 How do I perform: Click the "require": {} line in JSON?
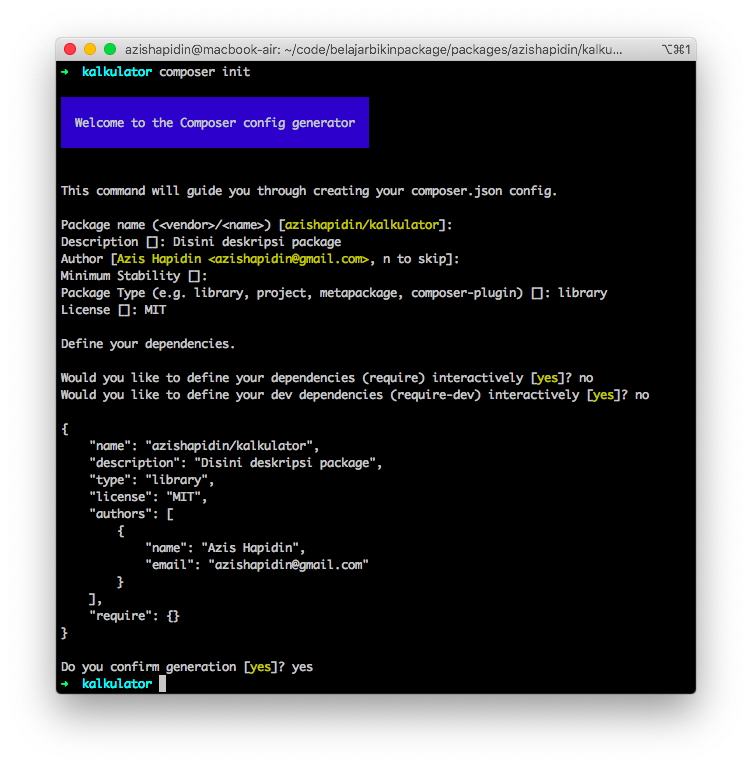[134, 616]
